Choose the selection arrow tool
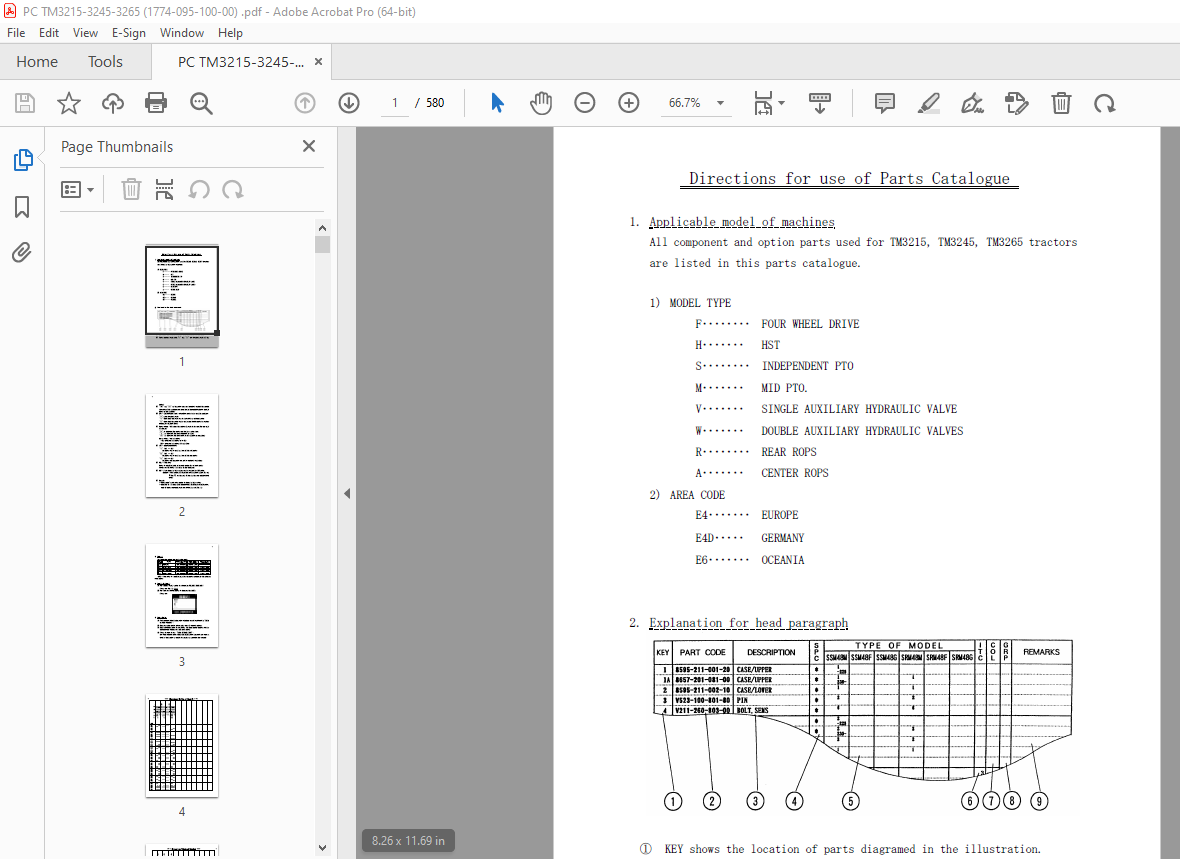This screenshot has height=859, width=1180. (x=497, y=103)
